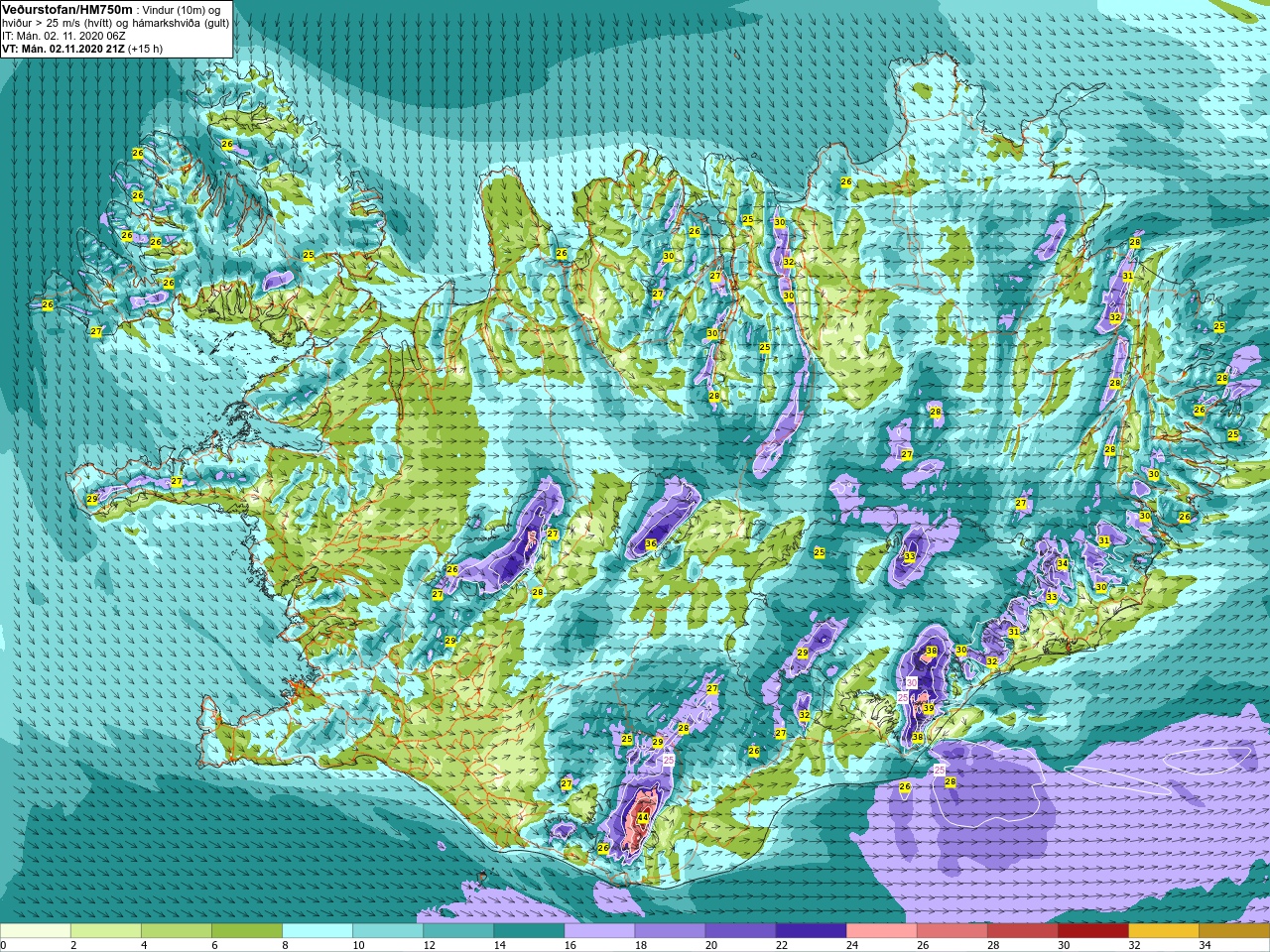Viewport: 1270px width, 952px height.
Task: Pick the medium teal 12–14 legend swatch
Action: (458, 931)
